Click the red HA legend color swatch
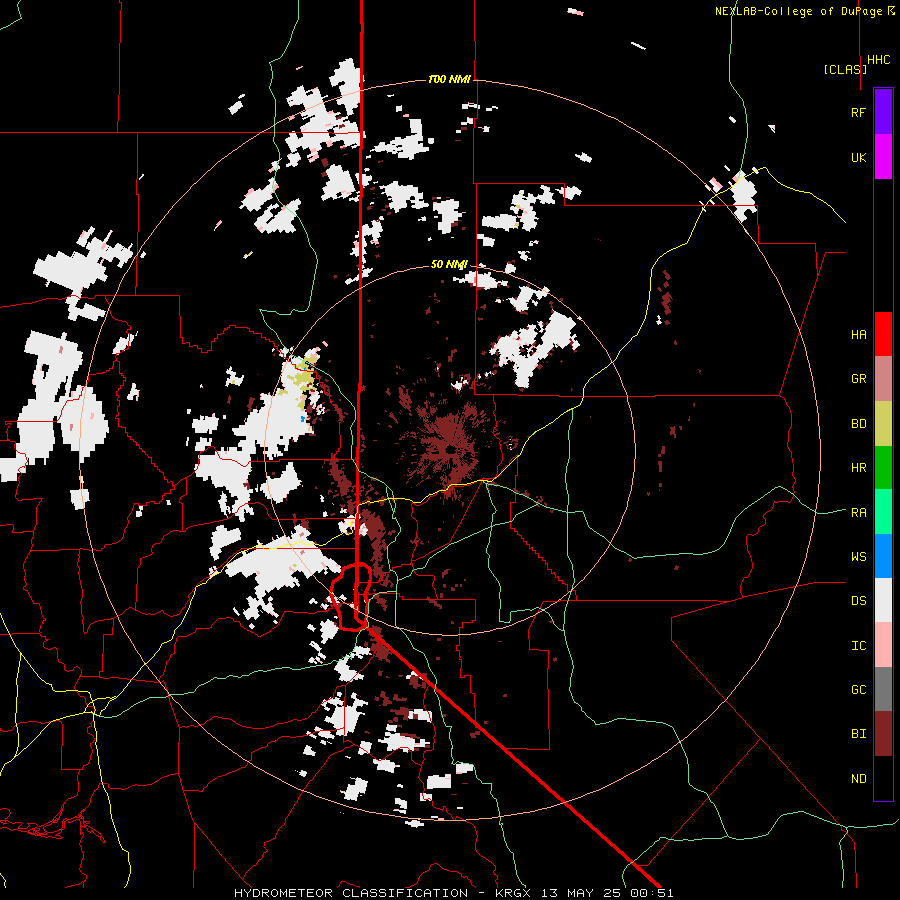900x900 pixels. tap(883, 334)
